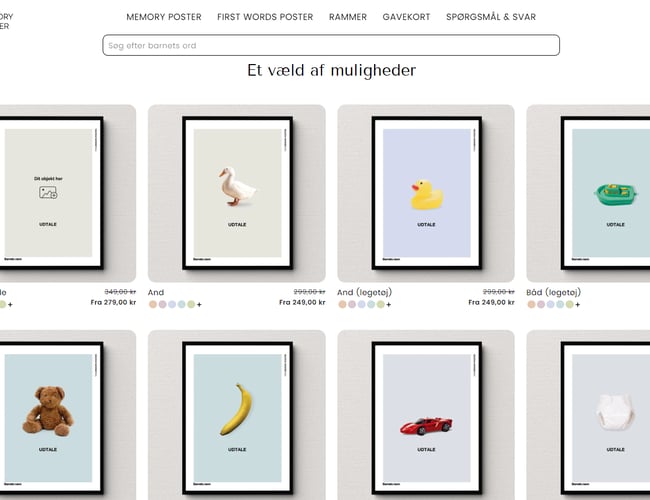Open the custom upload image poster
650x500 pixels.
[68, 193]
